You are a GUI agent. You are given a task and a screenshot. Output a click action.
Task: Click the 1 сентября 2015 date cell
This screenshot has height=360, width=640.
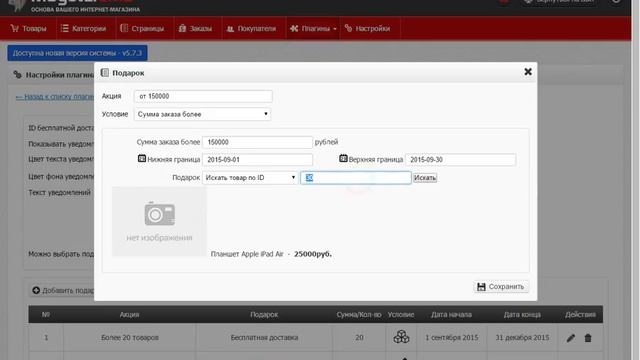click(451, 338)
